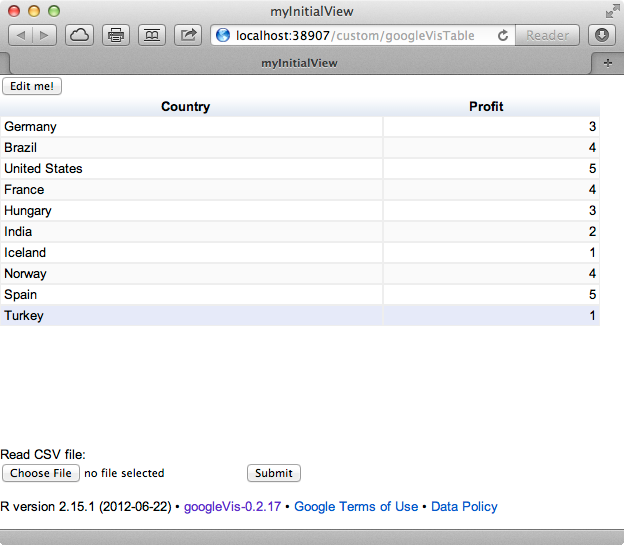Select the Iceland row
This screenshot has height=545, width=624.
coord(300,252)
